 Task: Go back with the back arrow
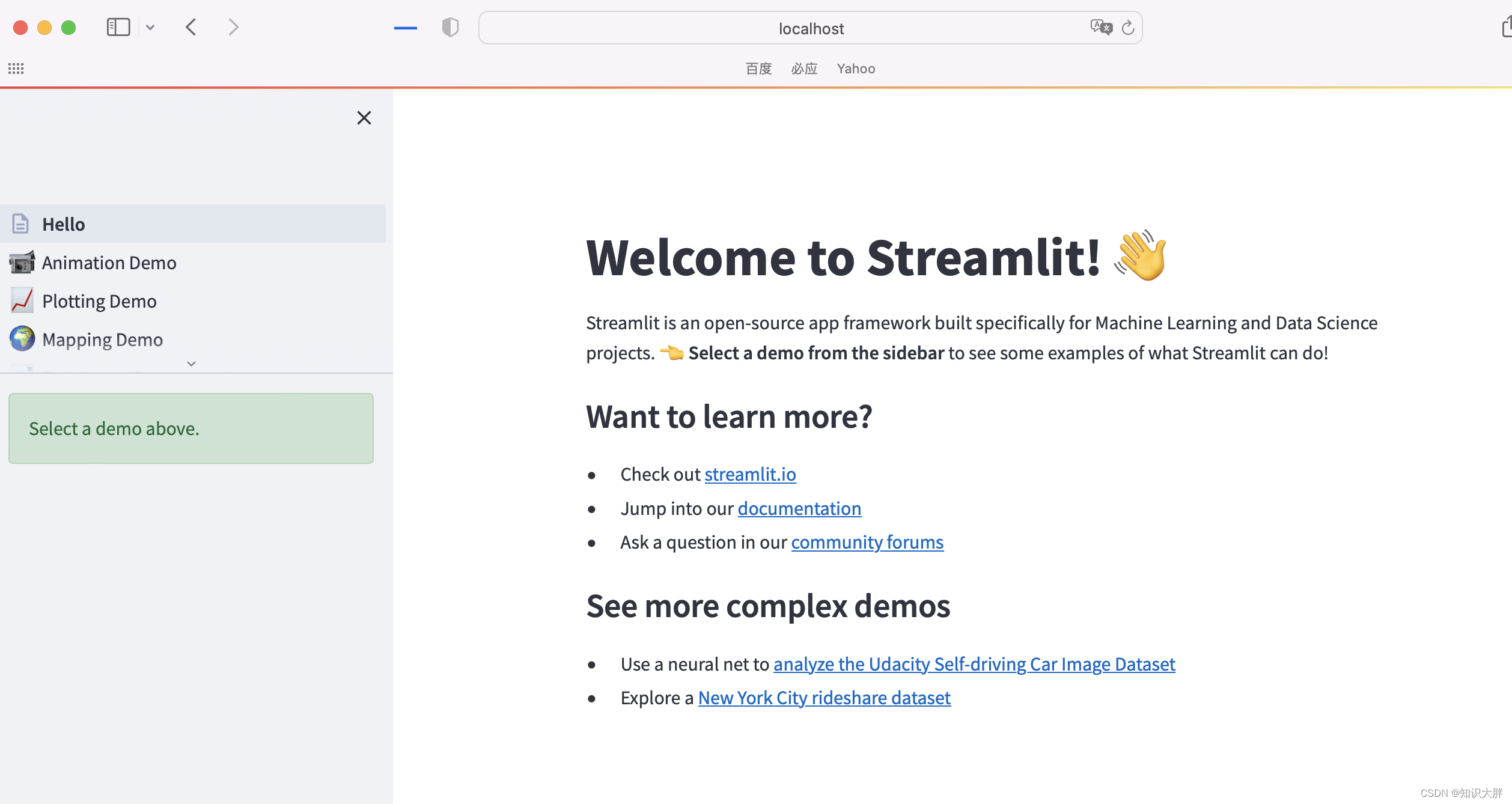191,27
